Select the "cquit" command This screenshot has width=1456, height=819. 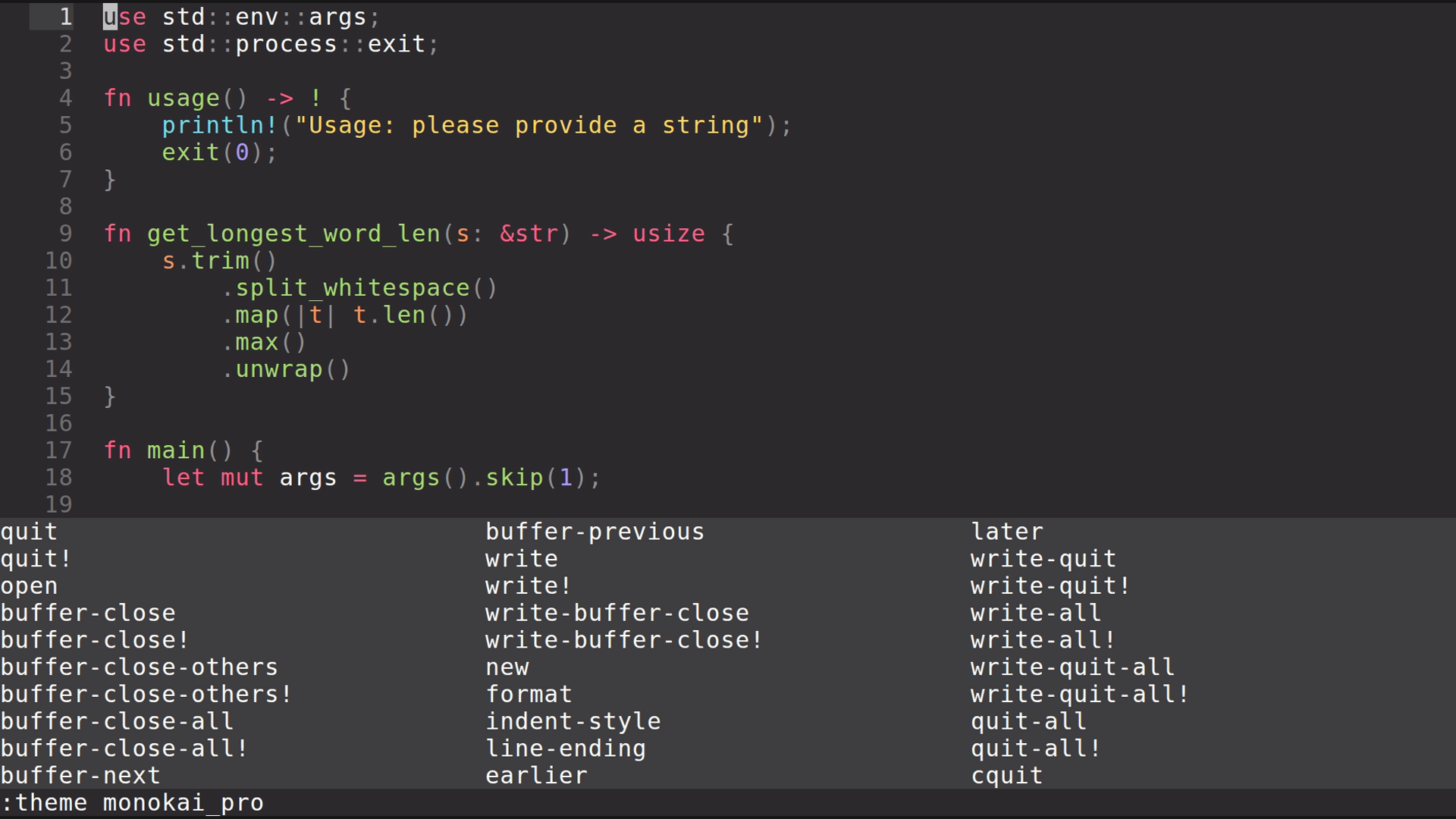tap(1007, 776)
